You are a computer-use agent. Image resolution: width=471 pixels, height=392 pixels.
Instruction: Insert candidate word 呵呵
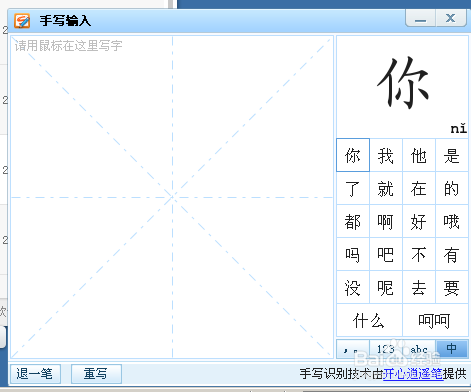[x=435, y=320]
